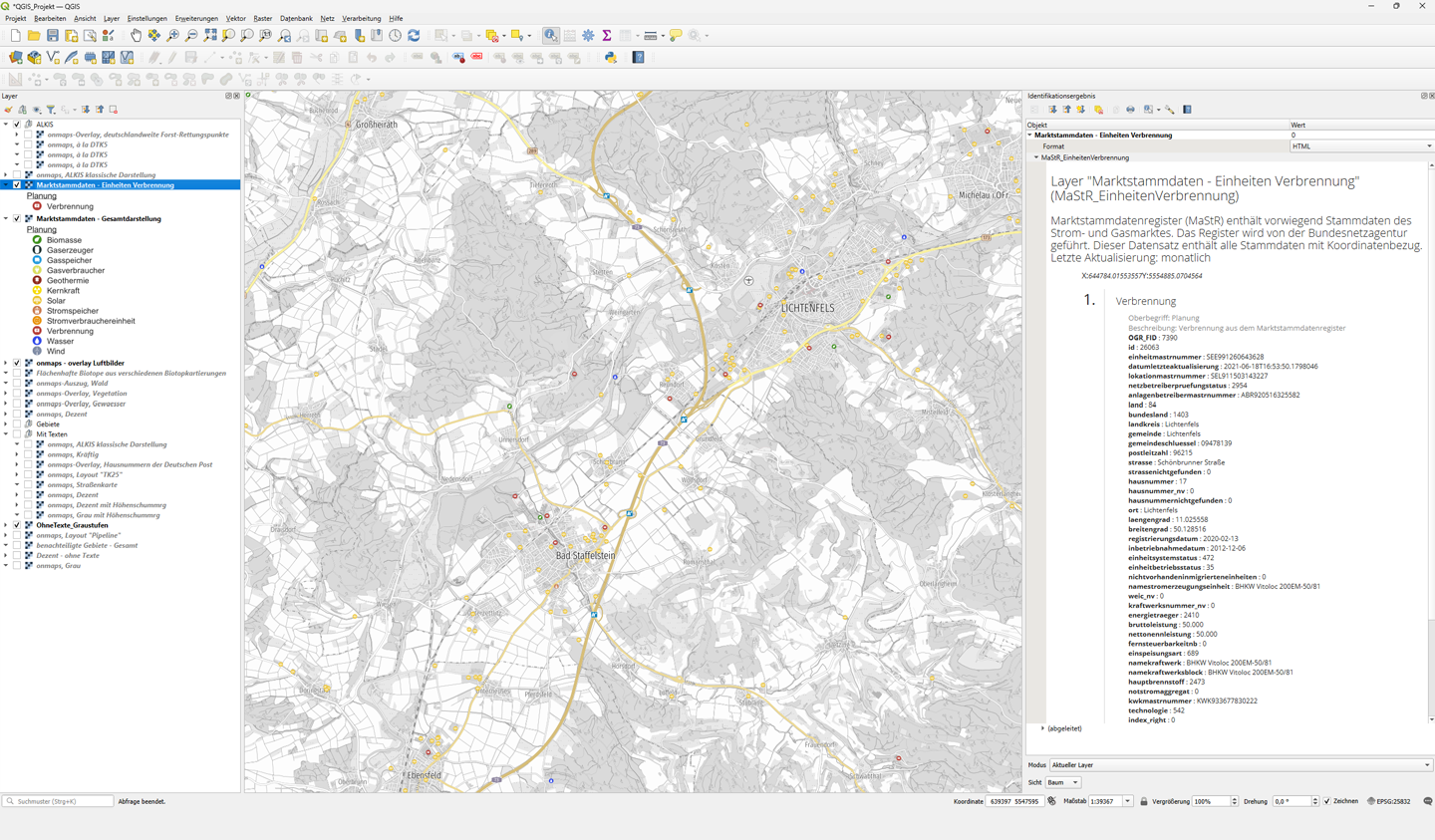This screenshot has width=1435, height=840.
Task: Uncheck Marktstammdaten - Einheiten Verbrennung layer
Action: 17,185
